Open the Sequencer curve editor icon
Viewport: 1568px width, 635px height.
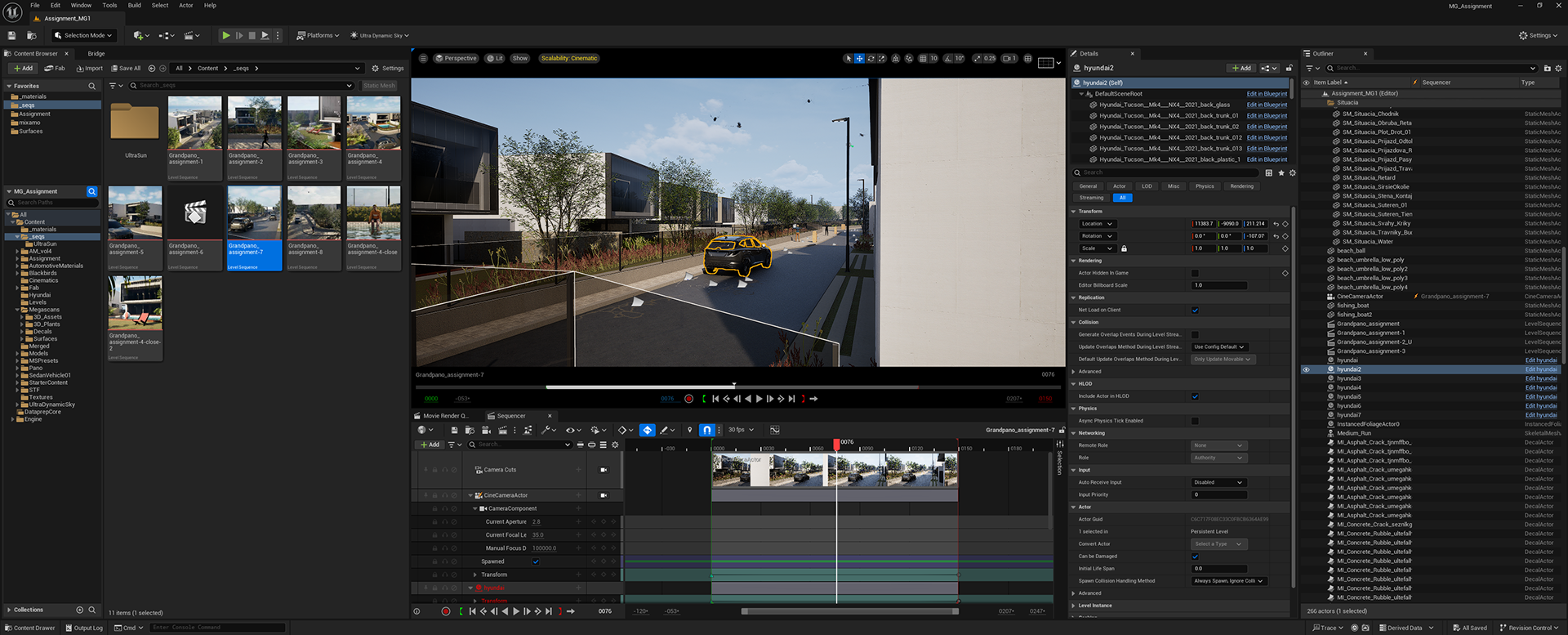click(x=774, y=430)
